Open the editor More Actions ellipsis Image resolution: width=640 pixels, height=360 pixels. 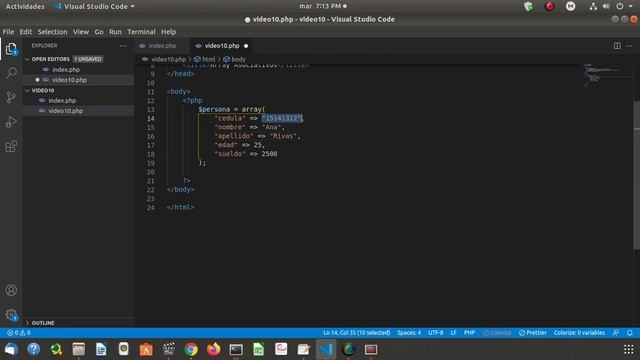pyautogui.click(x=629, y=46)
